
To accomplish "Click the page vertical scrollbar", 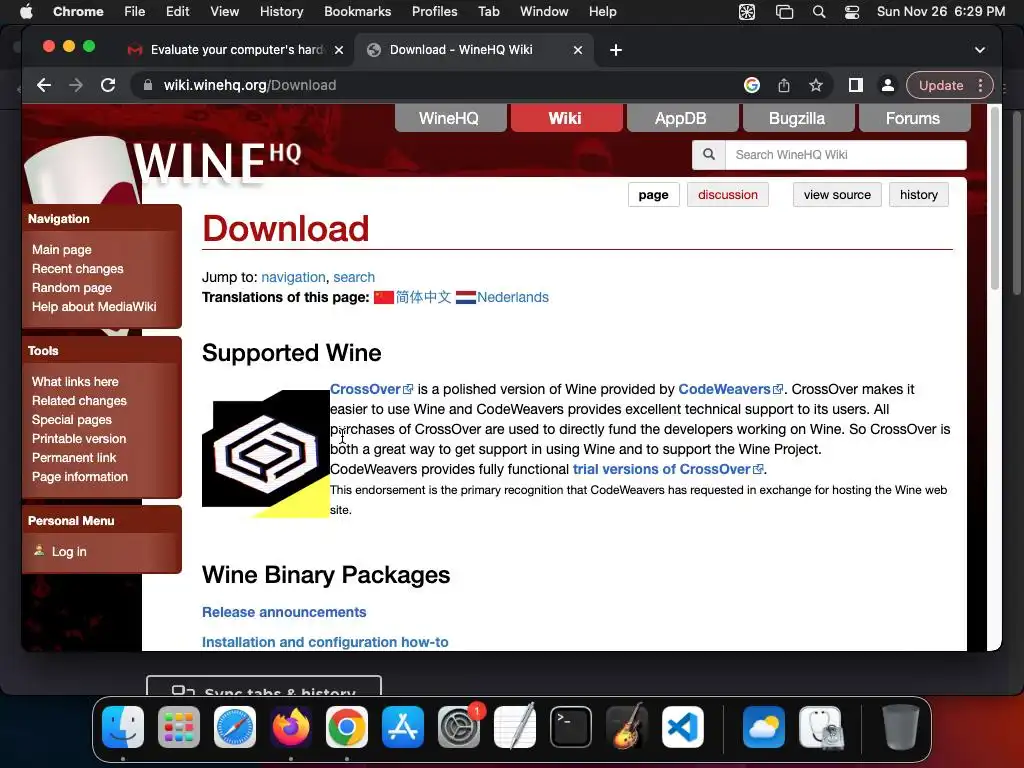I will pos(995,199).
